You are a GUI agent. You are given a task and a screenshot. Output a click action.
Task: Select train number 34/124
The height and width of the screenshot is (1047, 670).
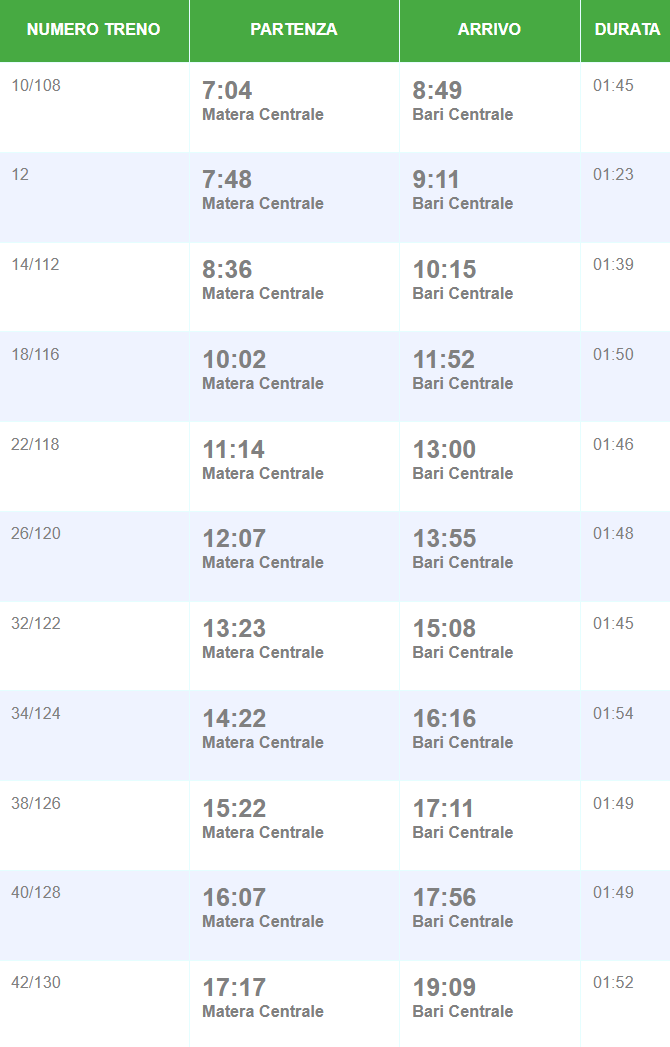36,714
